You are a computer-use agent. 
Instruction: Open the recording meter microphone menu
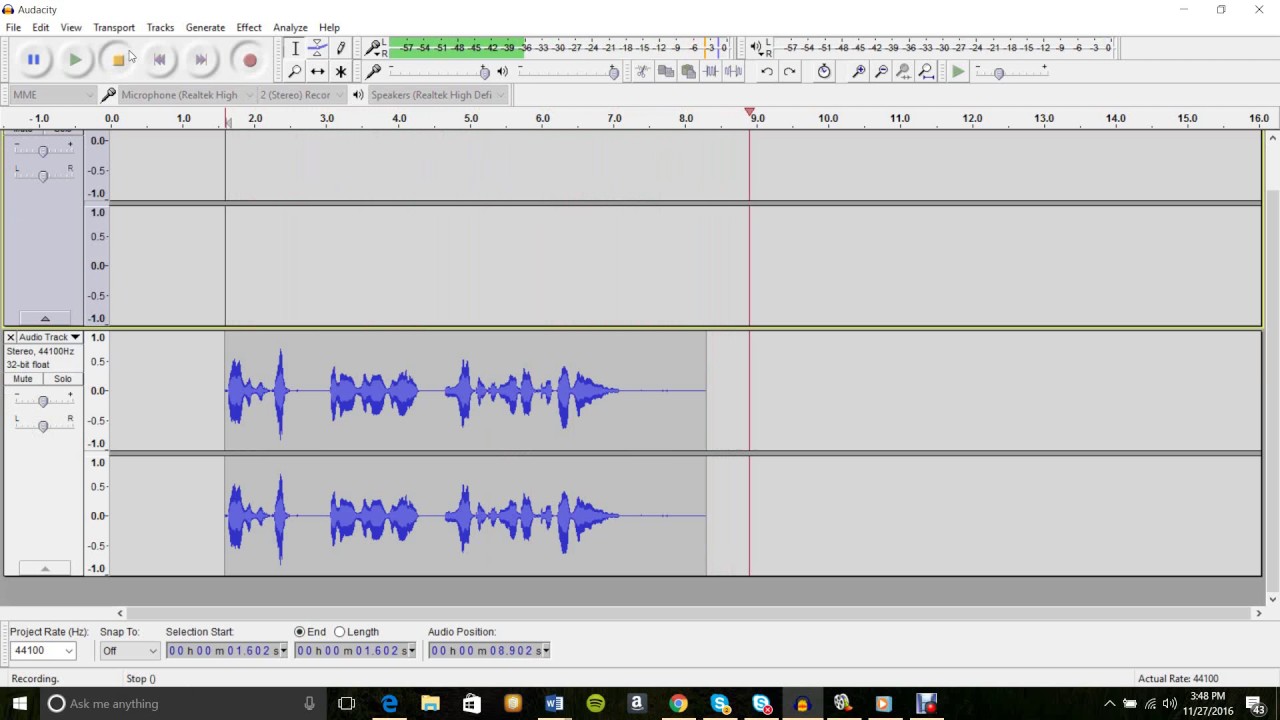375,48
